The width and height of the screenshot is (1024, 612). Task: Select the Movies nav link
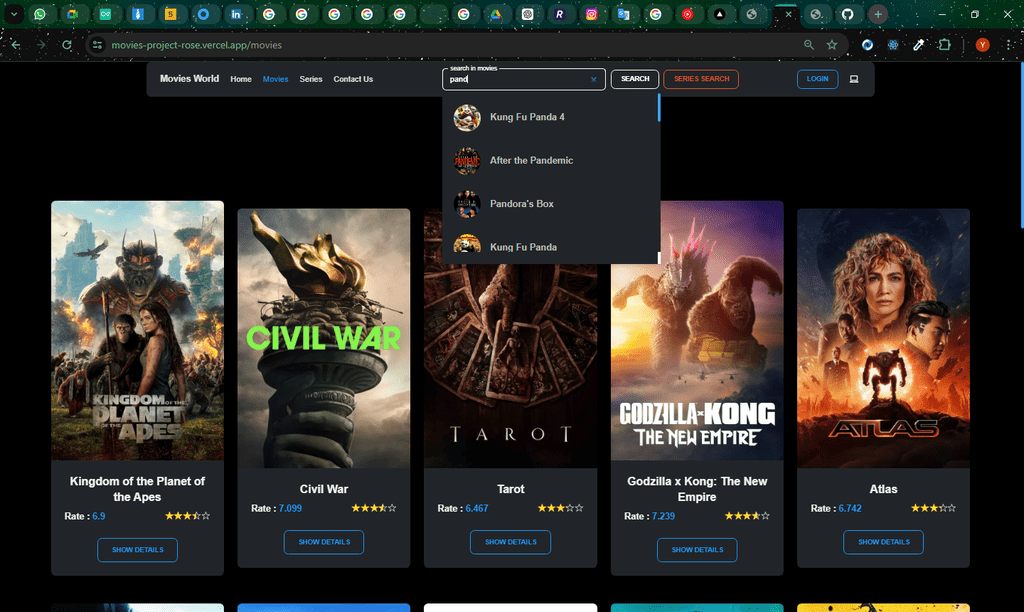click(x=276, y=79)
